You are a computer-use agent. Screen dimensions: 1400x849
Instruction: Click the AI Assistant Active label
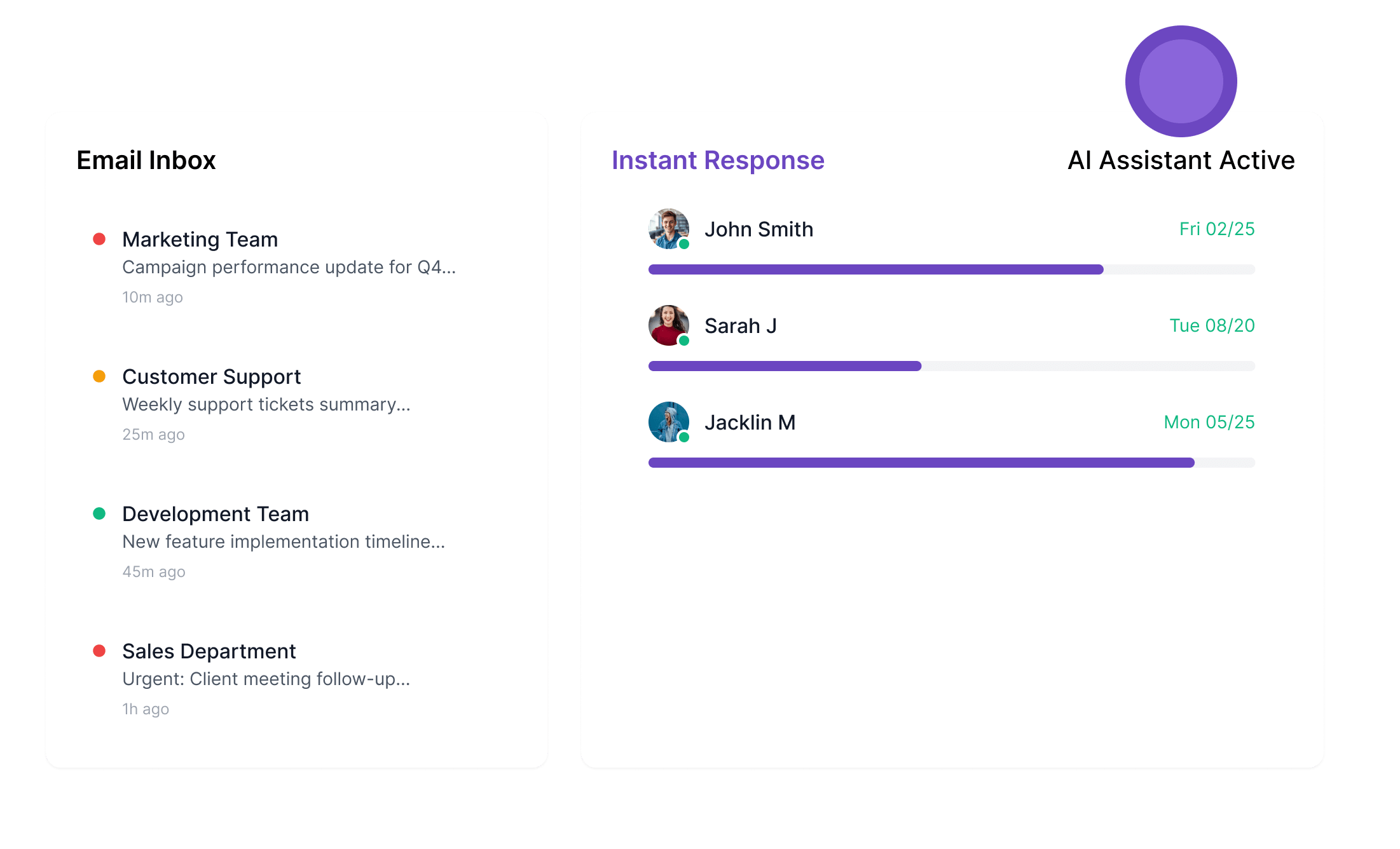(x=1181, y=160)
